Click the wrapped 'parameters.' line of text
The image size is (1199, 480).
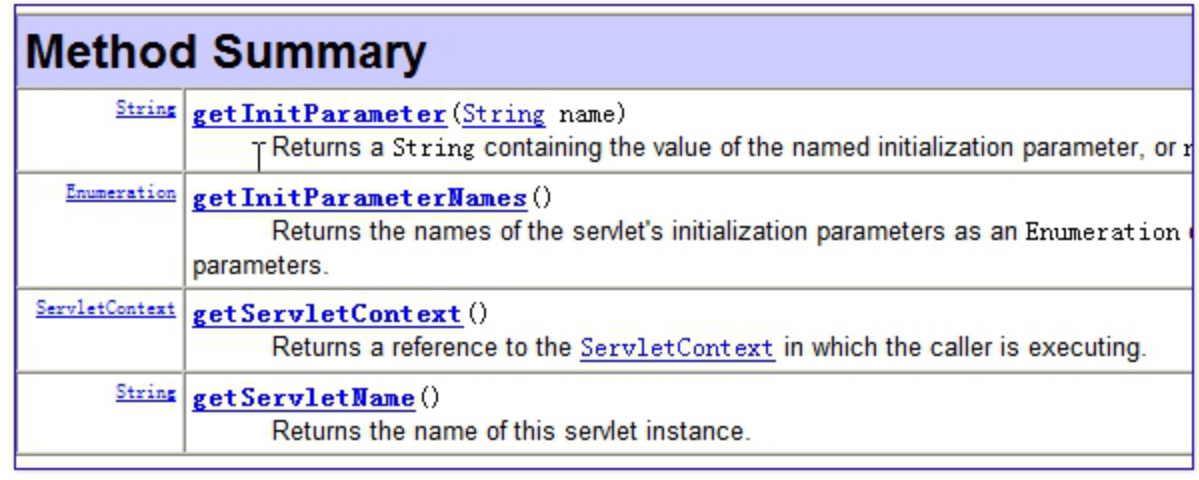coord(260,266)
